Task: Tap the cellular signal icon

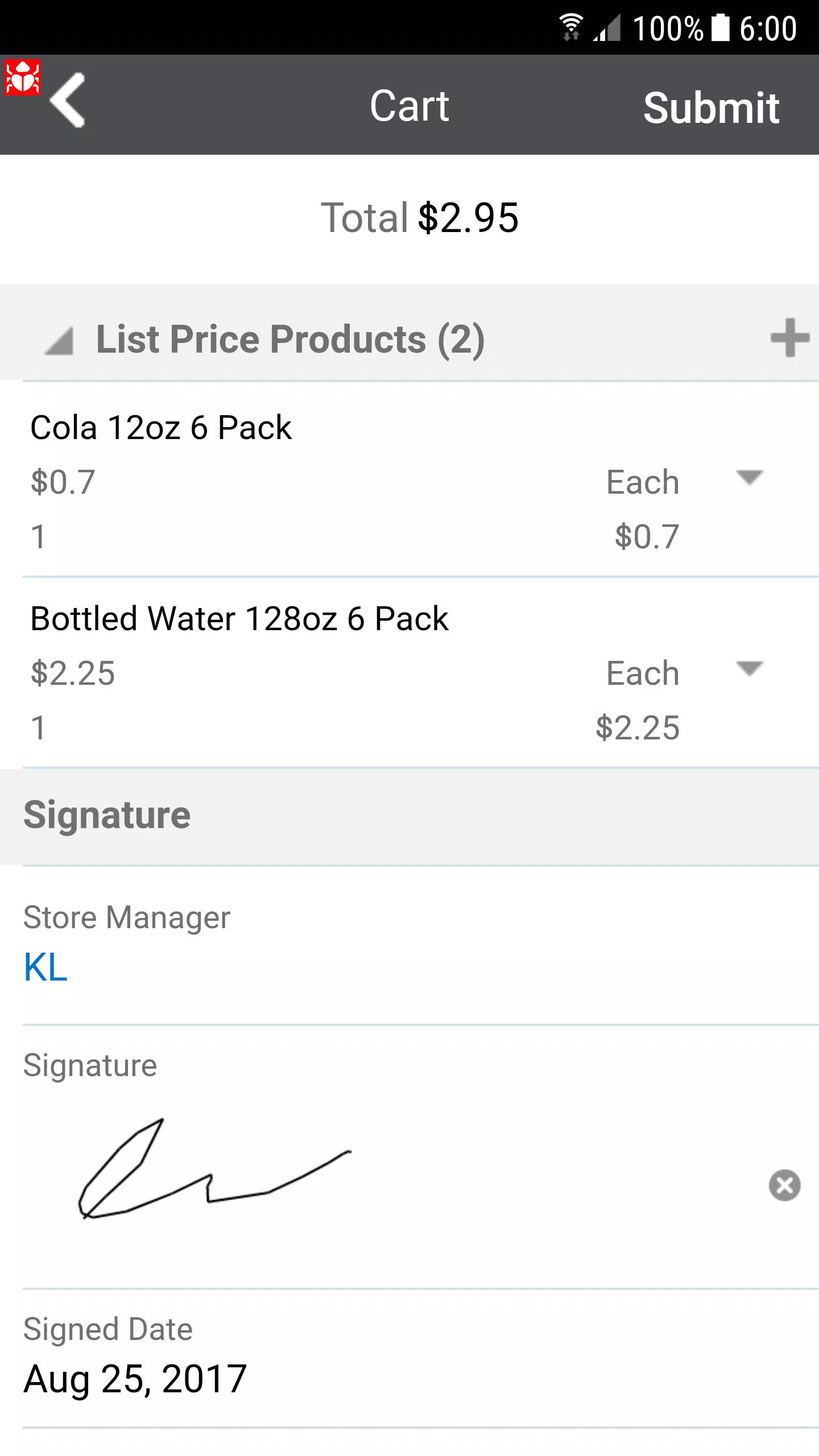Action: point(607,27)
